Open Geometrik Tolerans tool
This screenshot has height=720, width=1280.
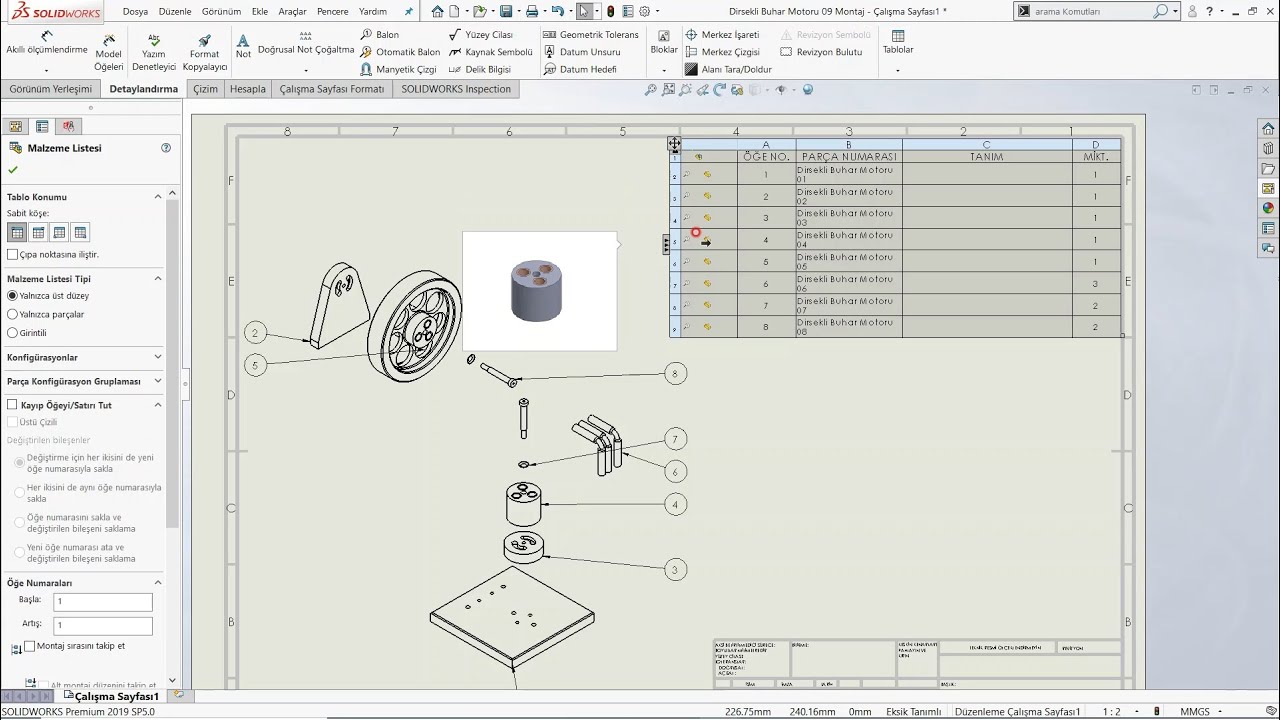pyautogui.click(x=590, y=35)
